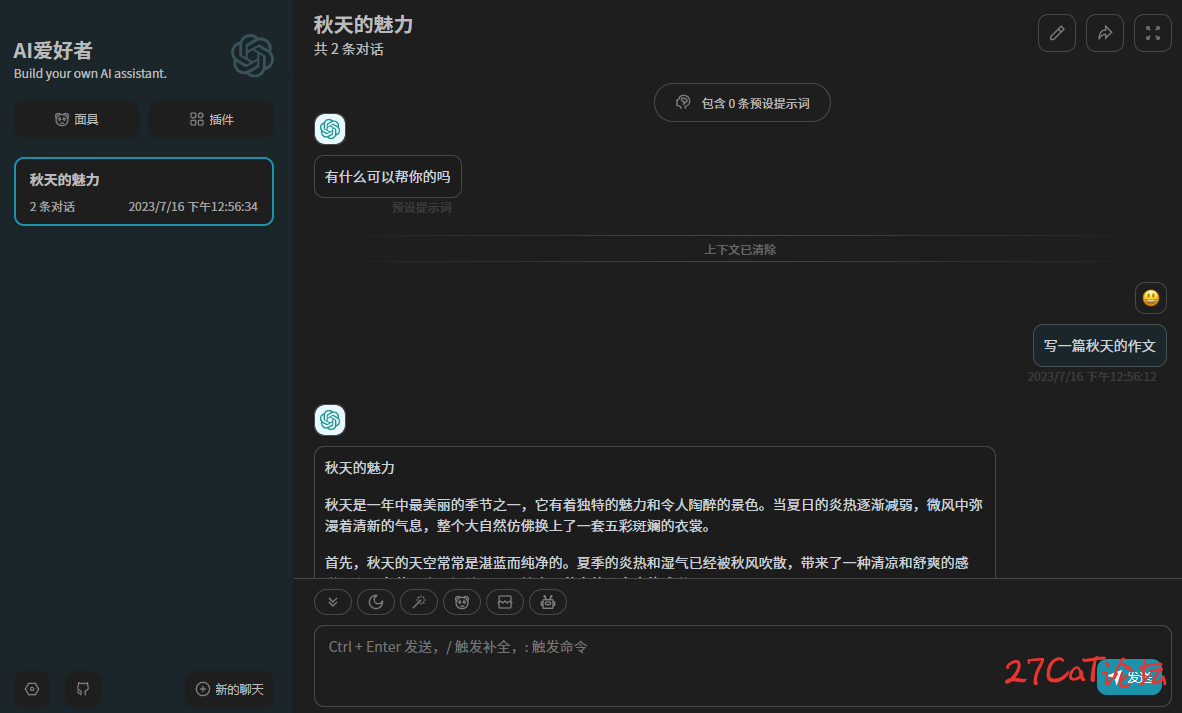Click the clear-context break icon in toolbar
The width and height of the screenshot is (1182, 713).
point(505,601)
